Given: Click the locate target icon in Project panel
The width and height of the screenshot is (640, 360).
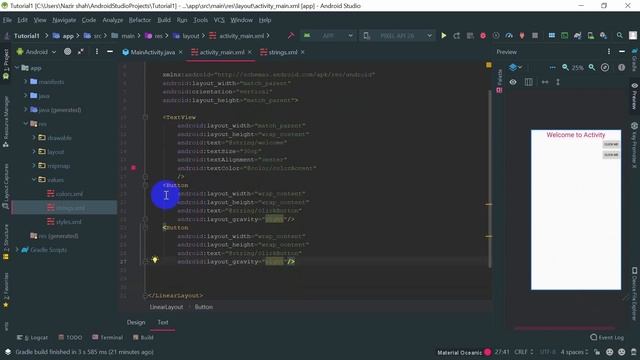Looking at the screenshot, I should 68,52.
